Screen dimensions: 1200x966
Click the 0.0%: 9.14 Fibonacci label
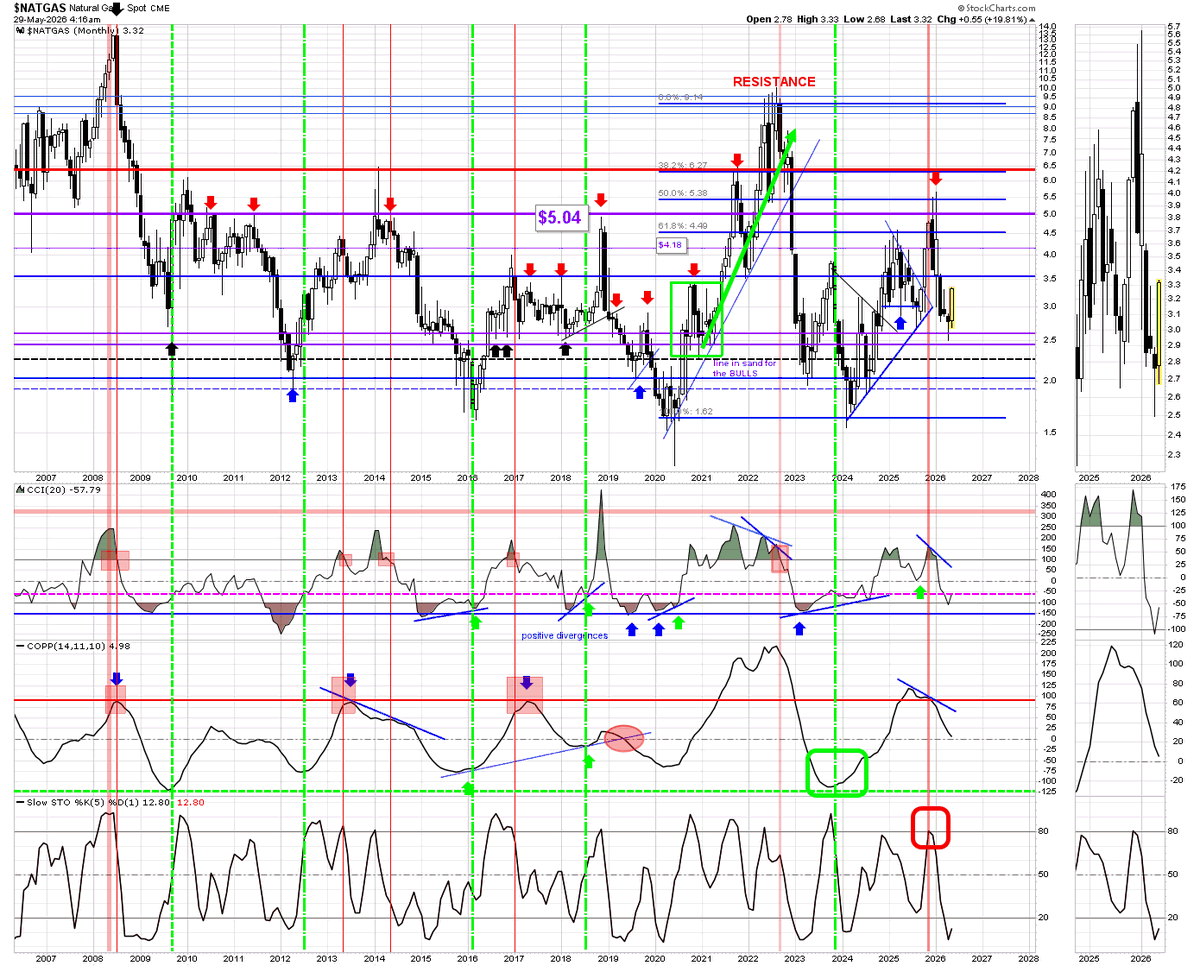pos(679,98)
